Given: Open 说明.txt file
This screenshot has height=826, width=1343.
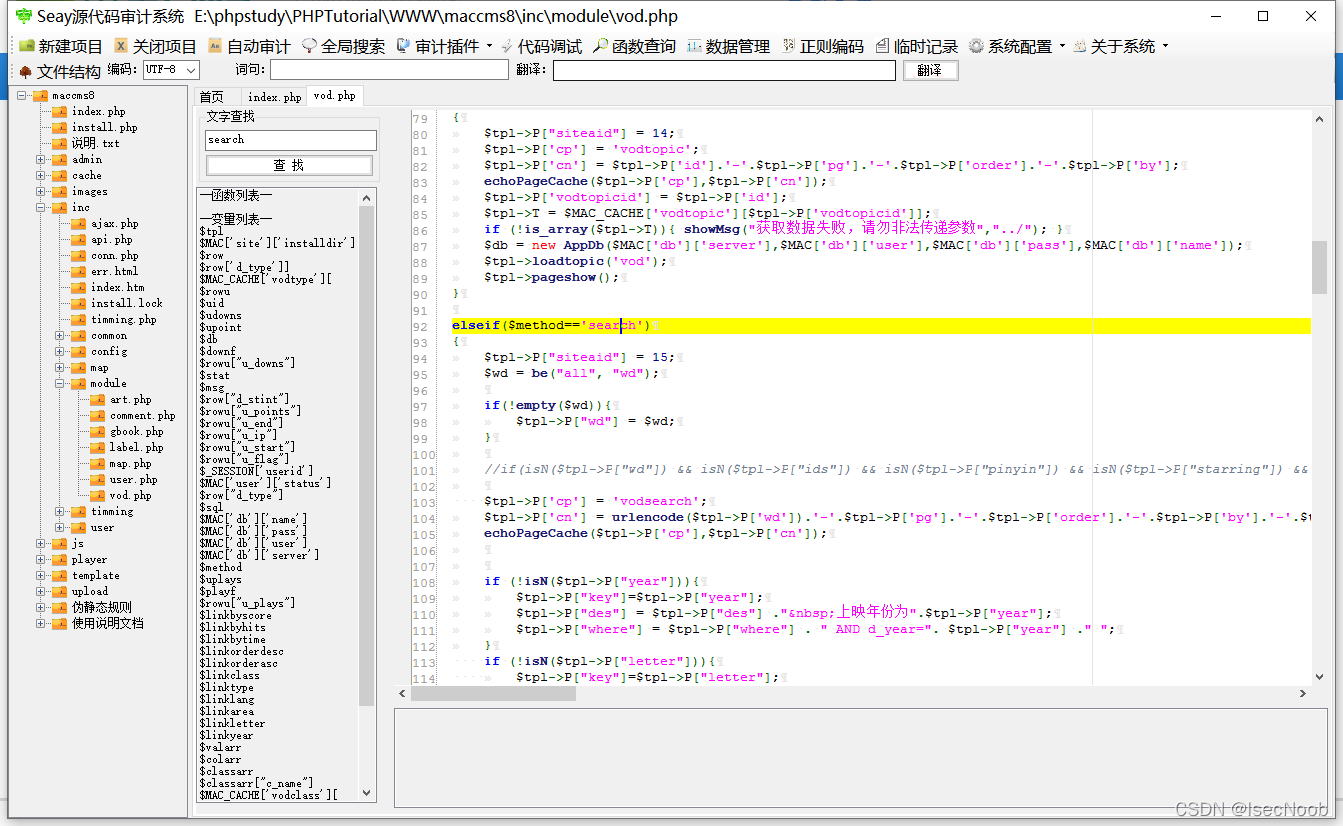Looking at the screenshot, I should point(95,143).
